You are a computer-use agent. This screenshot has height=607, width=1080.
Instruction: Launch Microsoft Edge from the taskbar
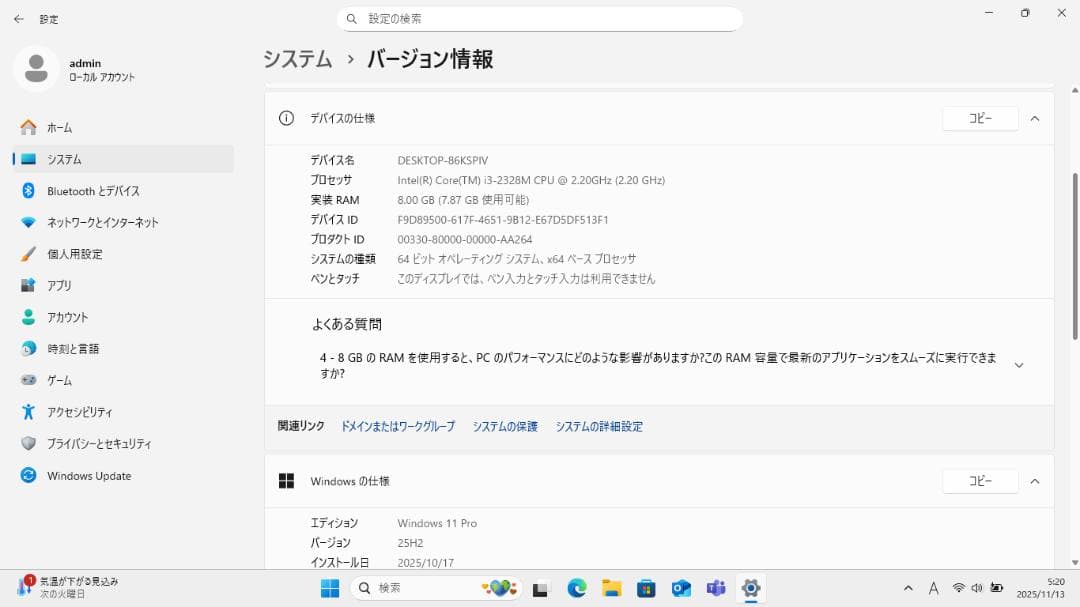click(577, 588)
